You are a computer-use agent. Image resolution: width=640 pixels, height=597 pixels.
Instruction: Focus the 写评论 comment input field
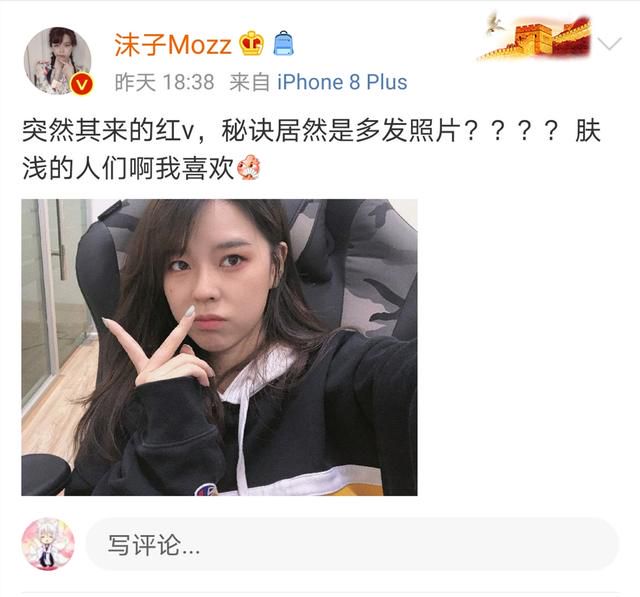click(x=352, y=544)
